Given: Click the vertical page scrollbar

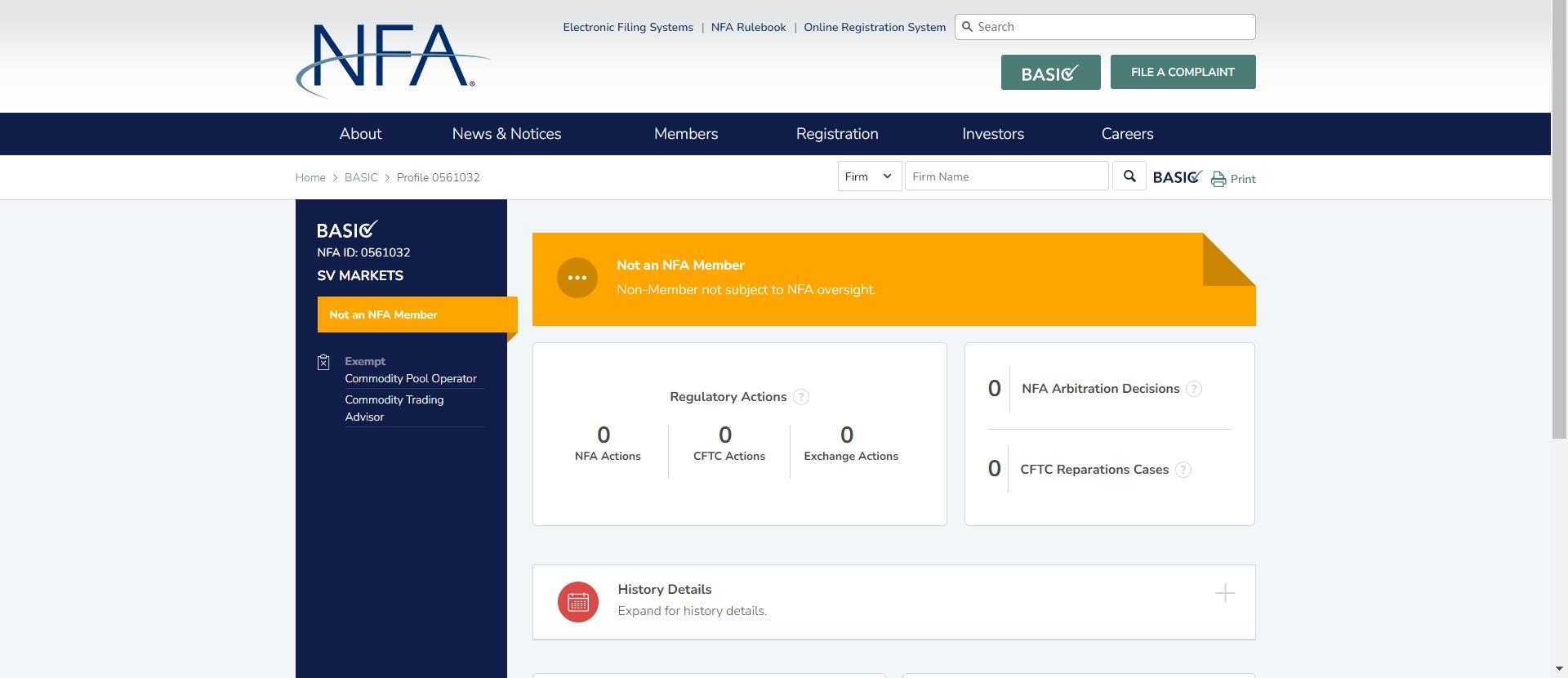Looking at the screenshot, I should [x=1560, y=221].
